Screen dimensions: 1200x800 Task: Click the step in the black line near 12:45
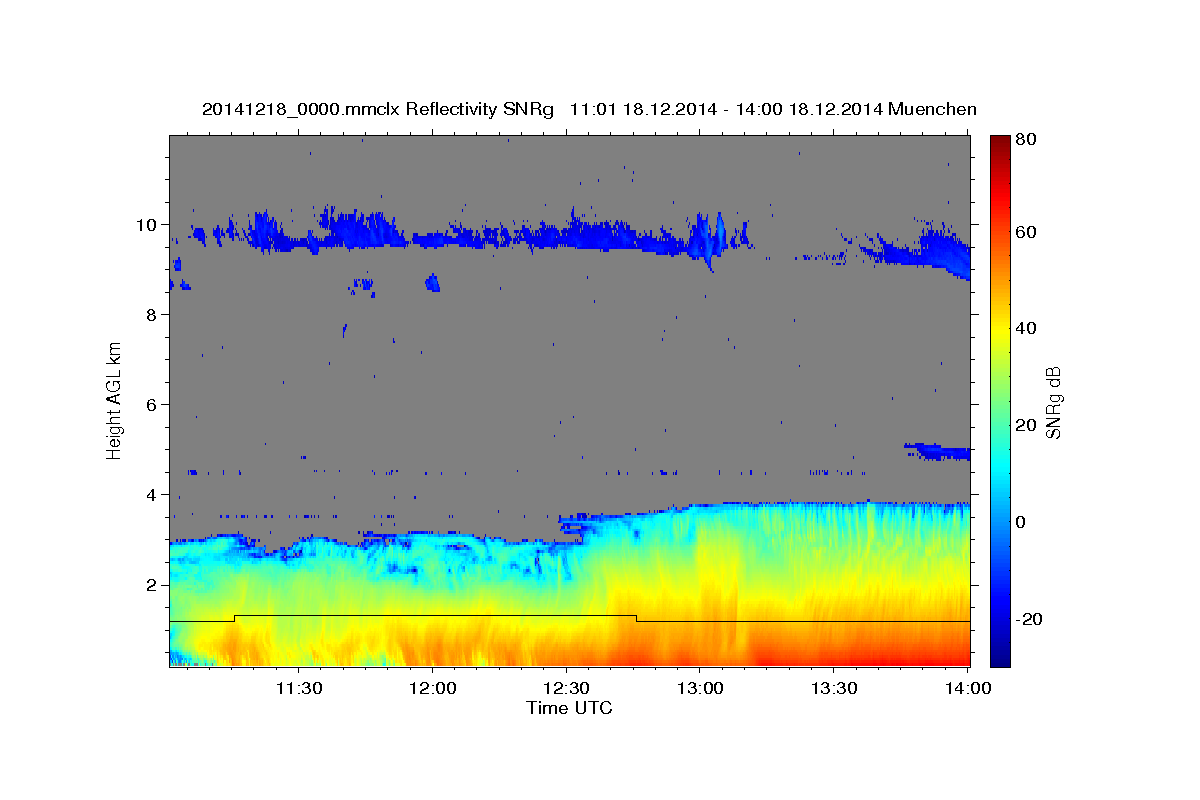pyautogui.click(x=636, y=618)
